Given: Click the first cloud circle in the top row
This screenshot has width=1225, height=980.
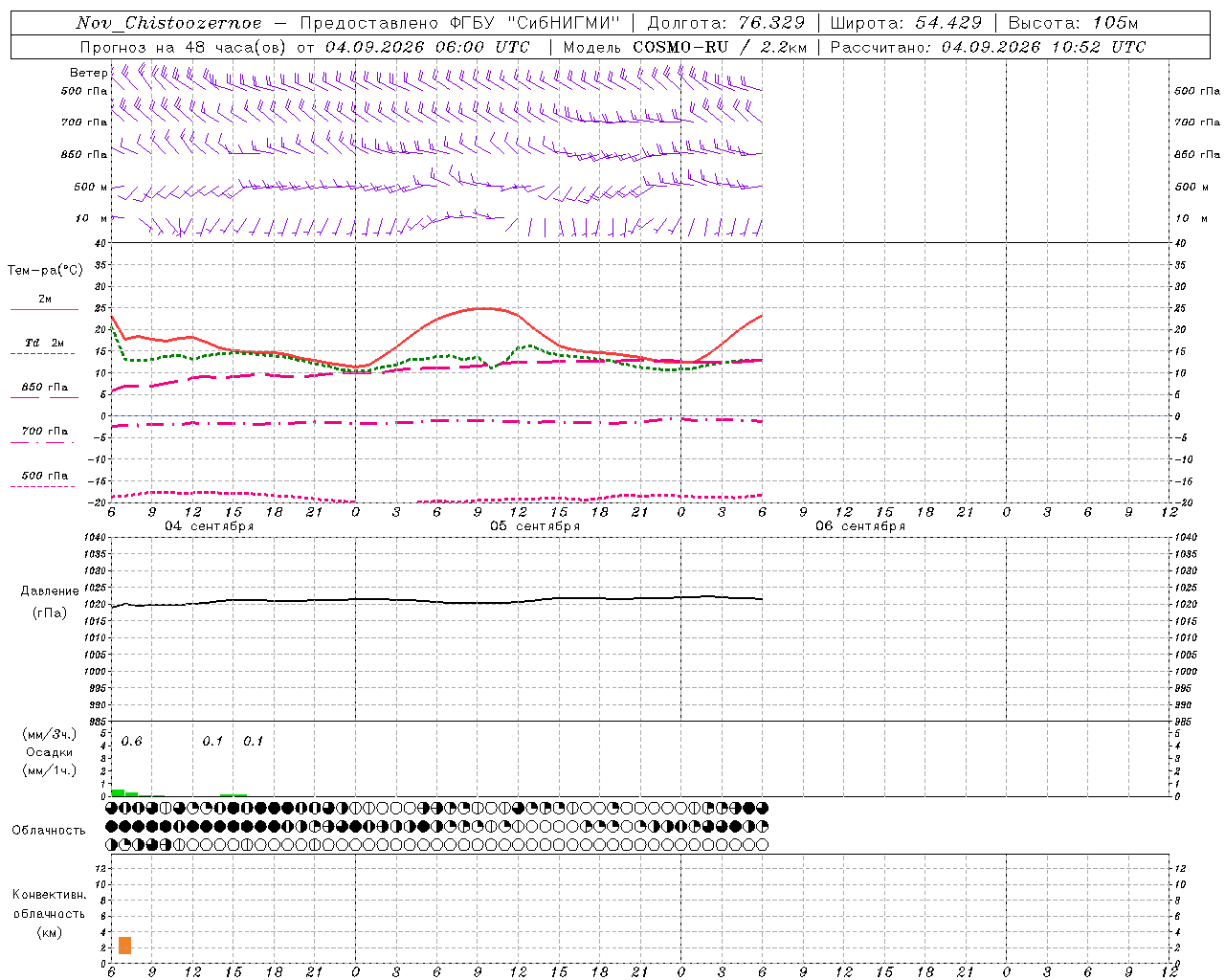Looking at the screenshot, I should [x=112, y=808].
